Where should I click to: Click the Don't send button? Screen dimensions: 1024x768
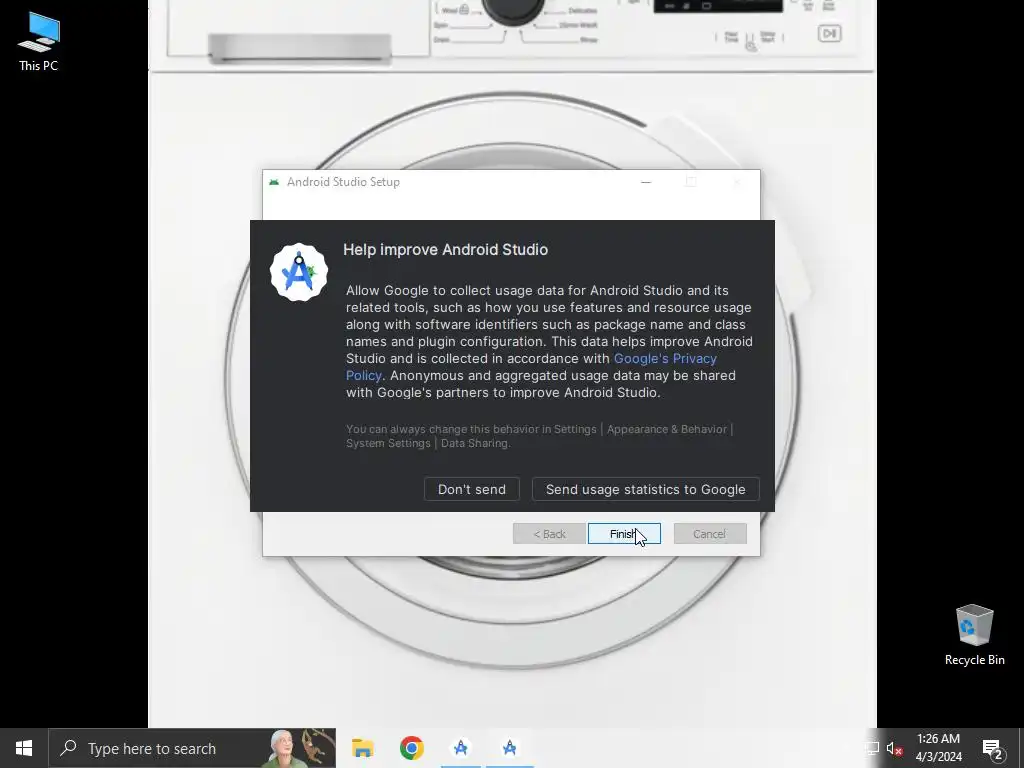[x=472, y=489]
